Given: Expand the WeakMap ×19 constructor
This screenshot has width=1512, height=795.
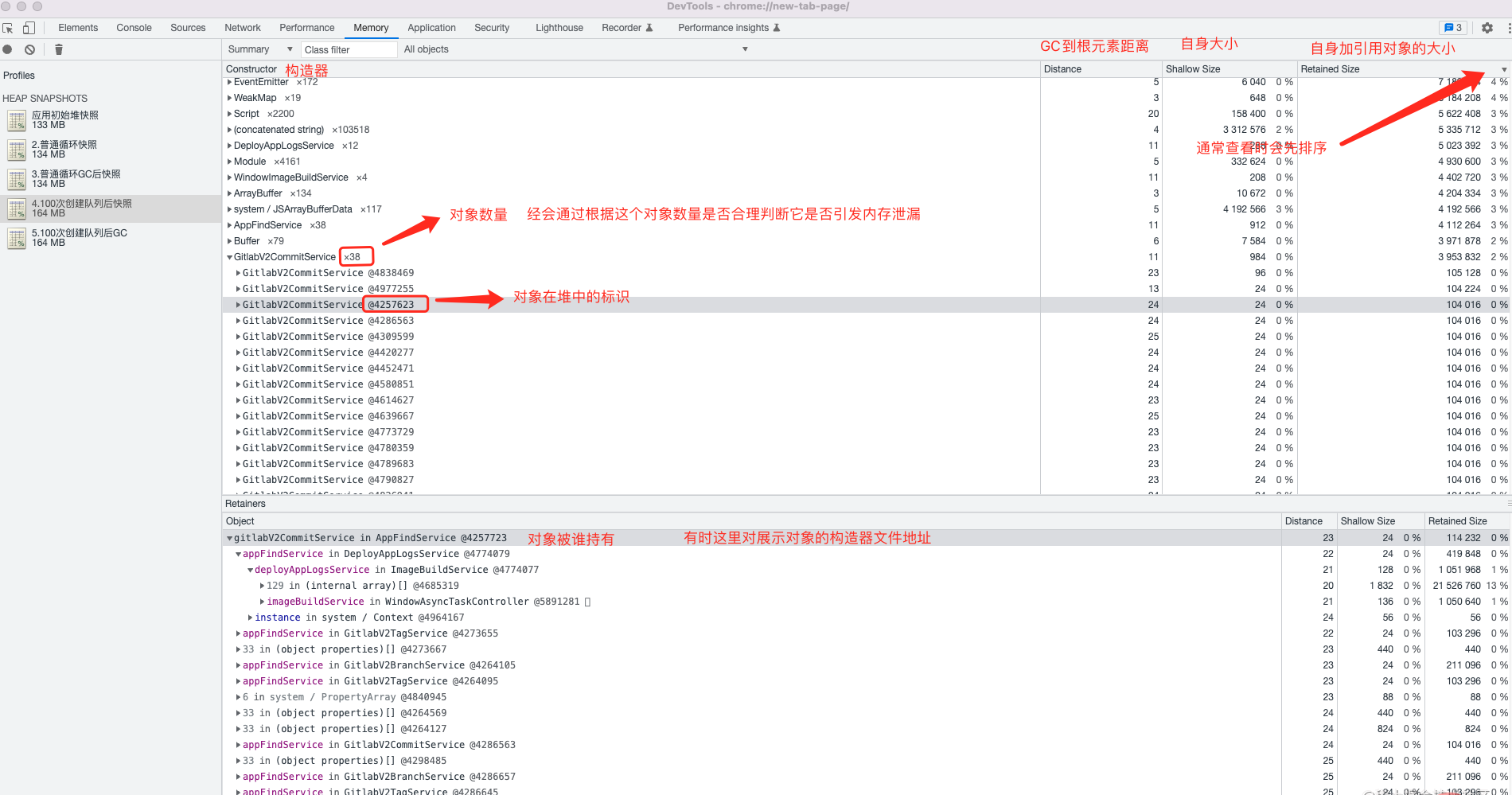Looking at the screenshot, I should (229, 98).
